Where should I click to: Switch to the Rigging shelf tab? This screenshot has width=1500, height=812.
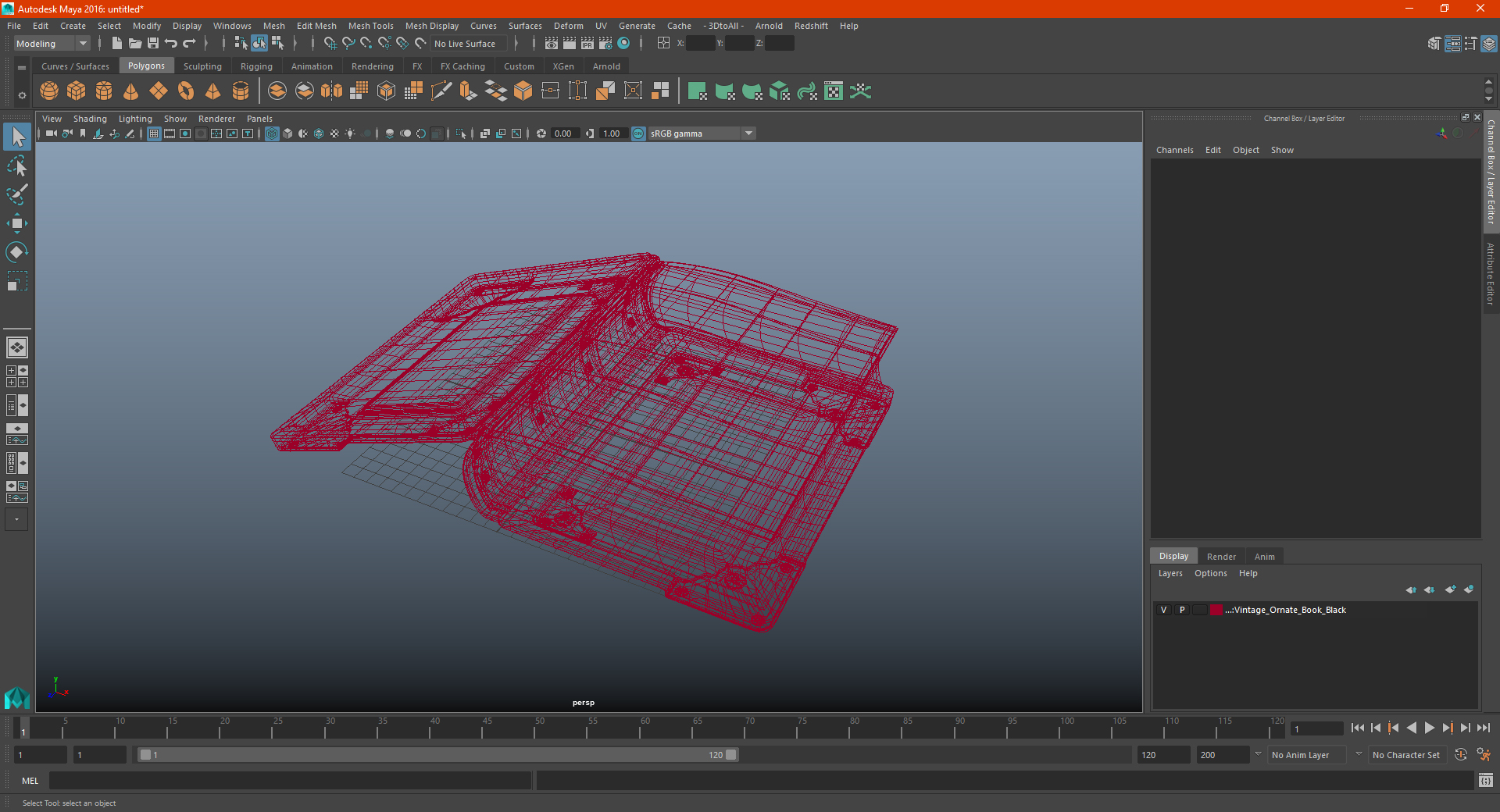click(256, 66)
